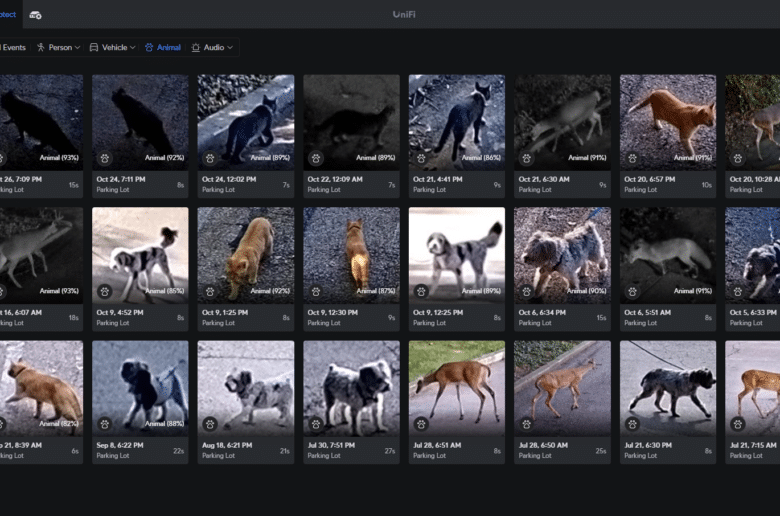Screen dimensions: 780x516
Task: Click the vehicle icon in filter bar
Action: 94,47
